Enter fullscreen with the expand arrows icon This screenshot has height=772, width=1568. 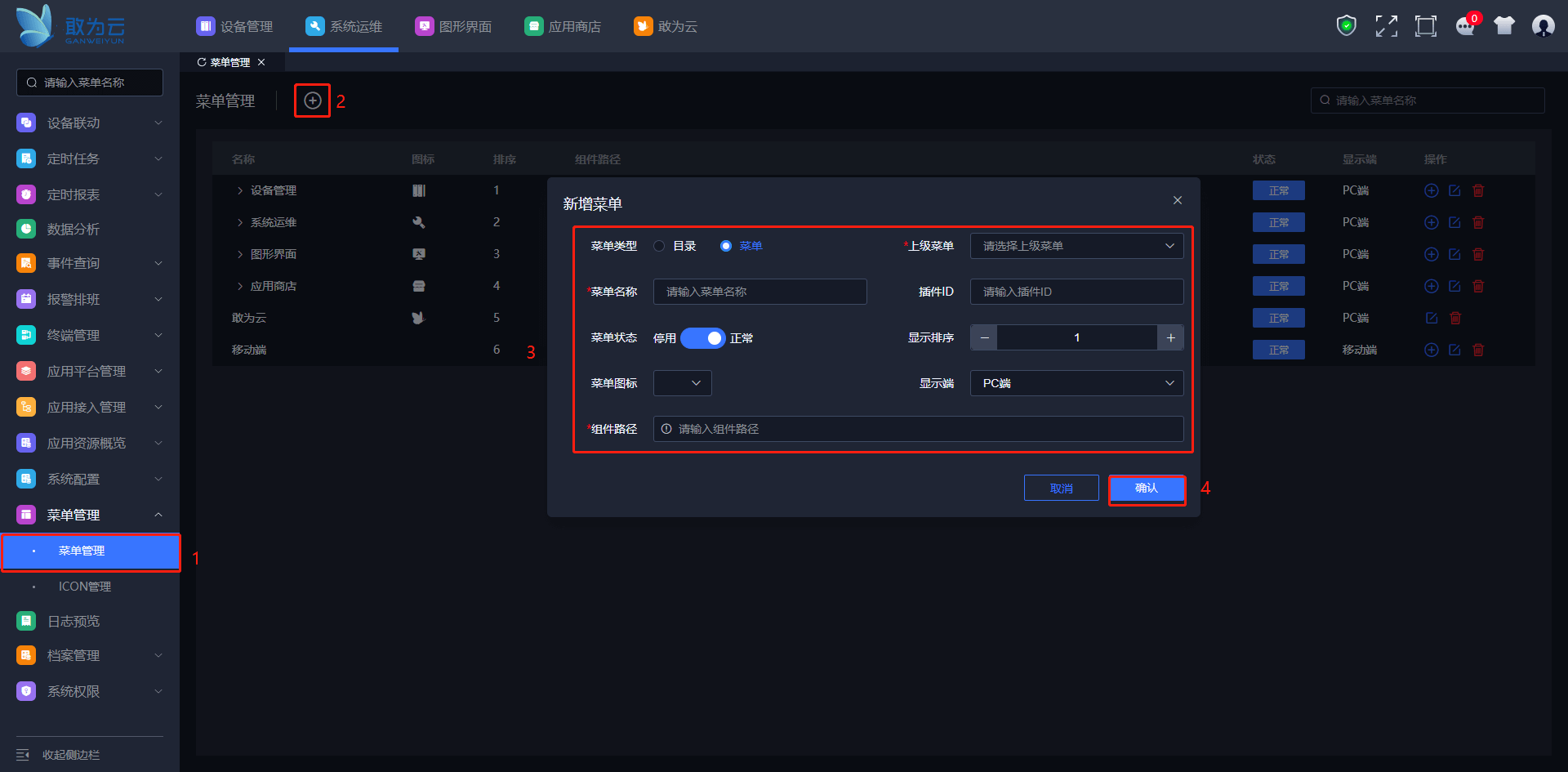(1386, 26)
